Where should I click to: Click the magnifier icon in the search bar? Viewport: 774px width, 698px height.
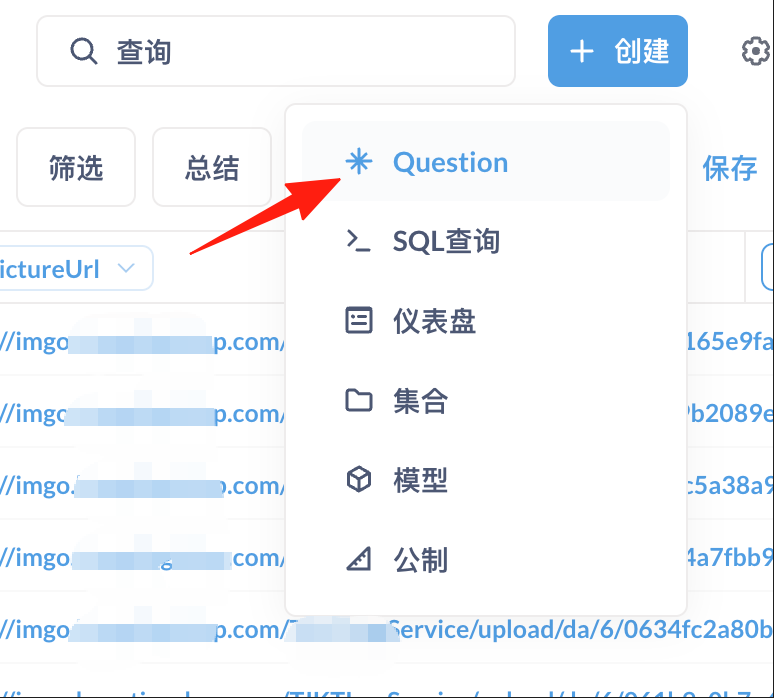(x=83, y=51)
